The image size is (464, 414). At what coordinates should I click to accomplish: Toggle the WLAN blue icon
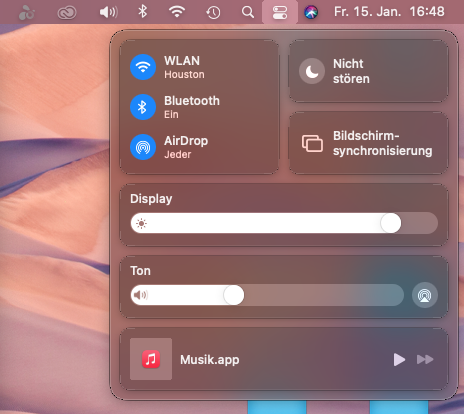coord(143,67)
